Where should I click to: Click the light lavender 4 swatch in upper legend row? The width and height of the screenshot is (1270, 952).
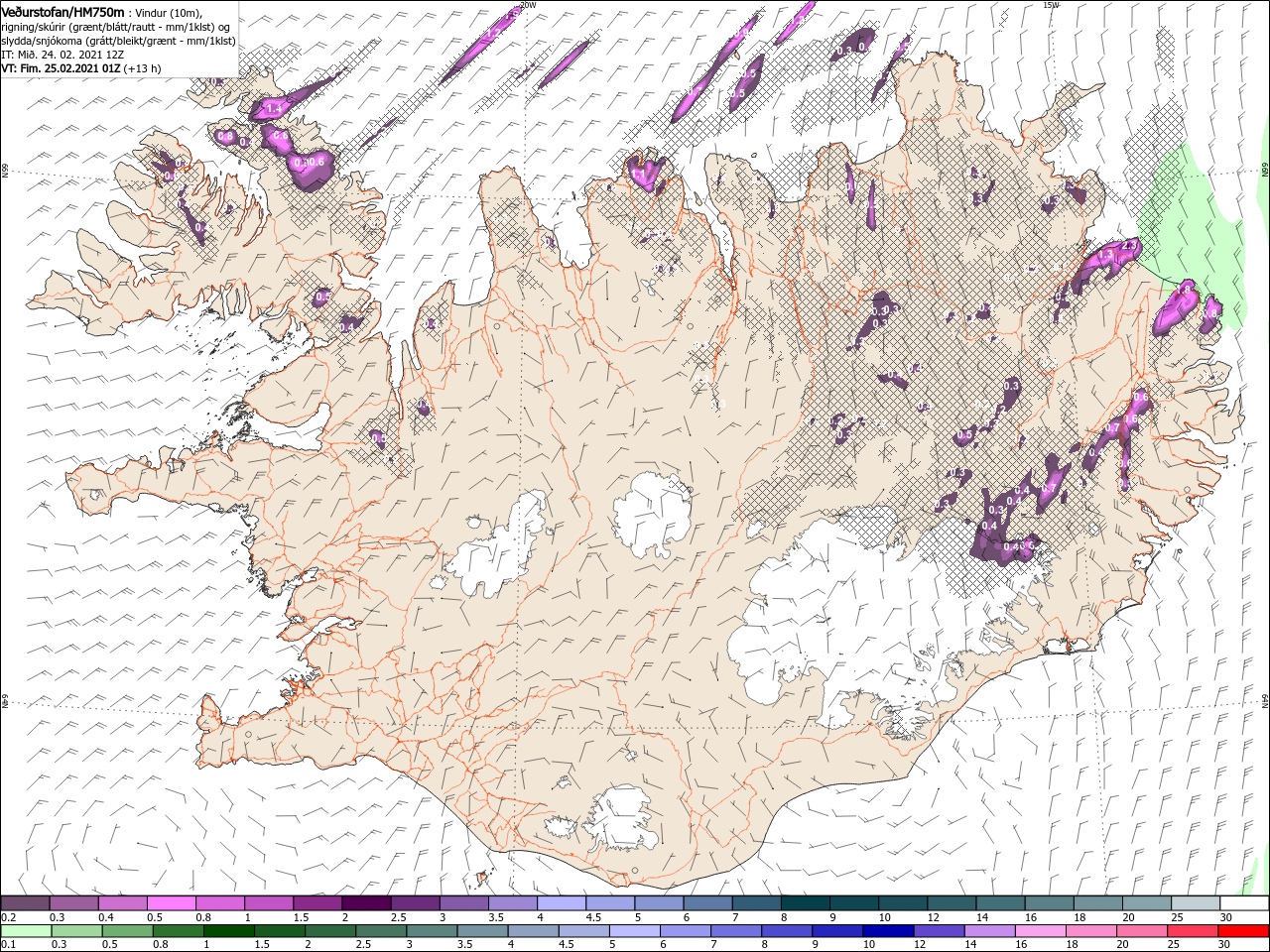(x=561, y=902)
